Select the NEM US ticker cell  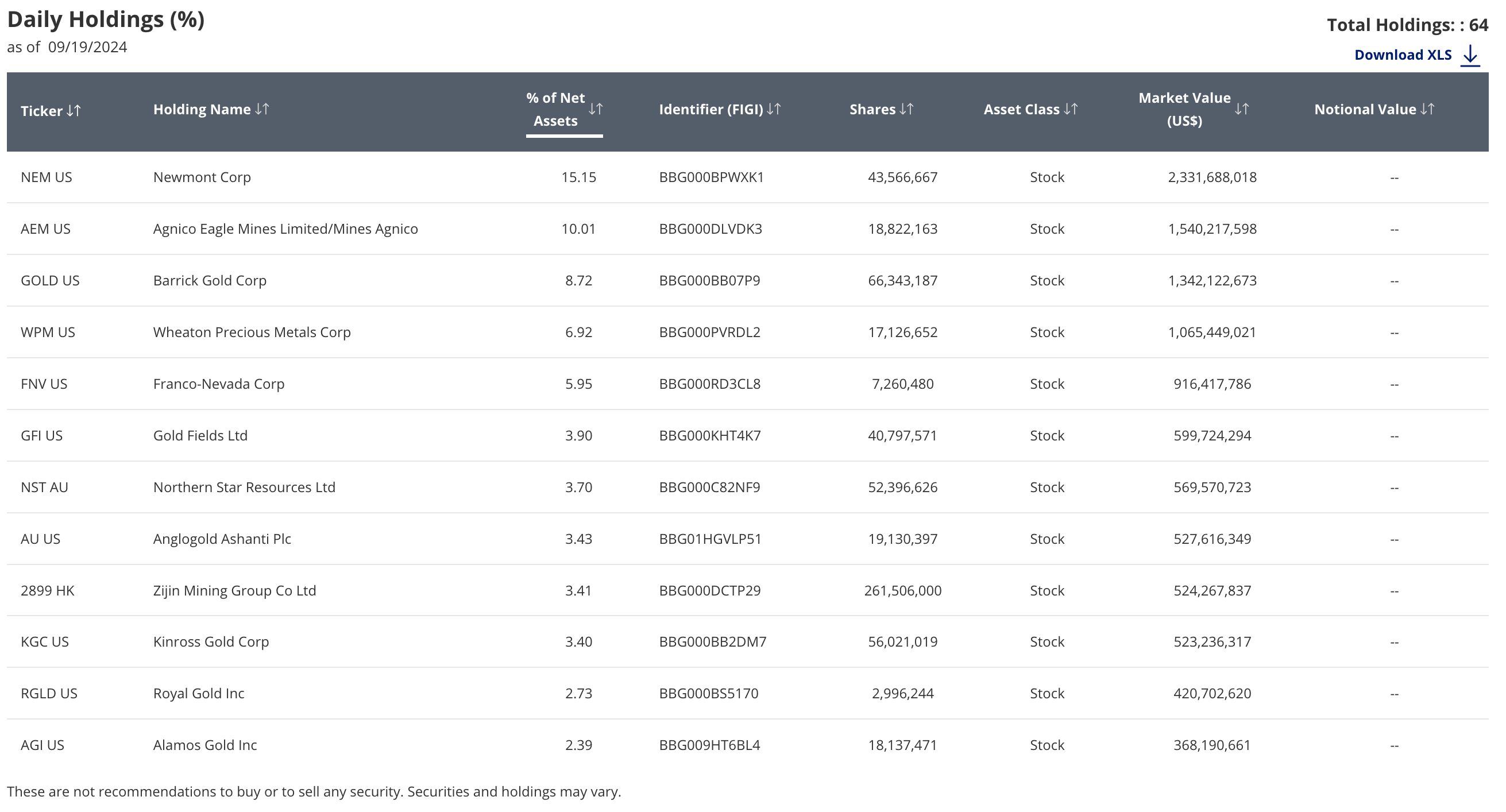pos(46,177)
